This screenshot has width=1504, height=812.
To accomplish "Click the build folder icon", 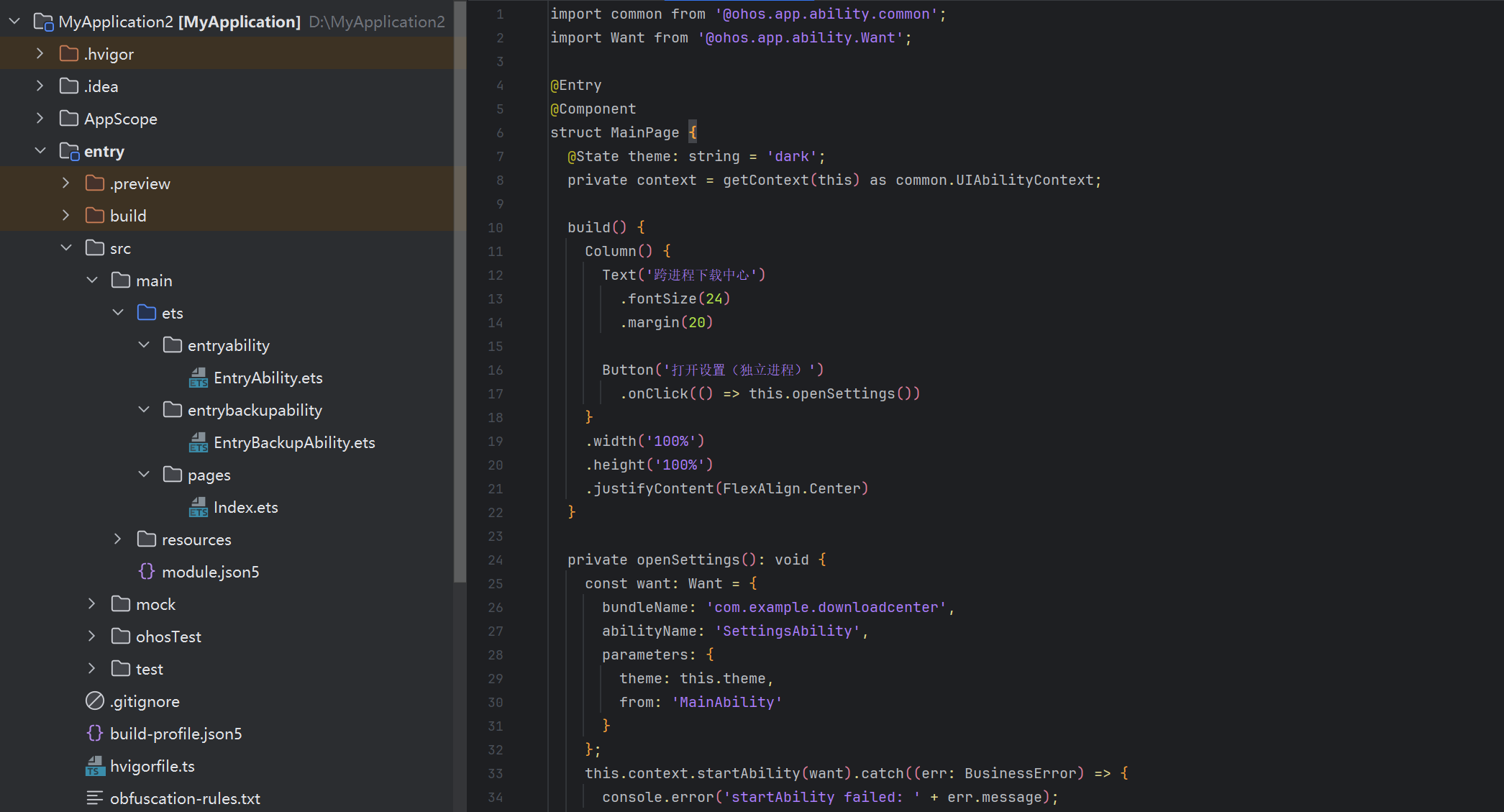I will click(x=95, y=216).
